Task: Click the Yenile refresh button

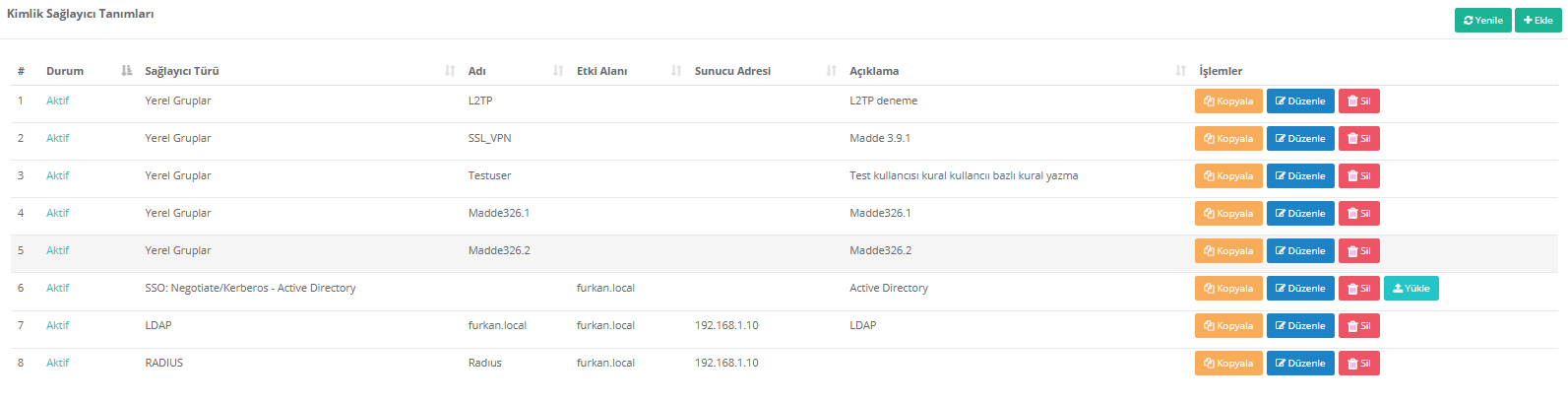Action: 1482,21
